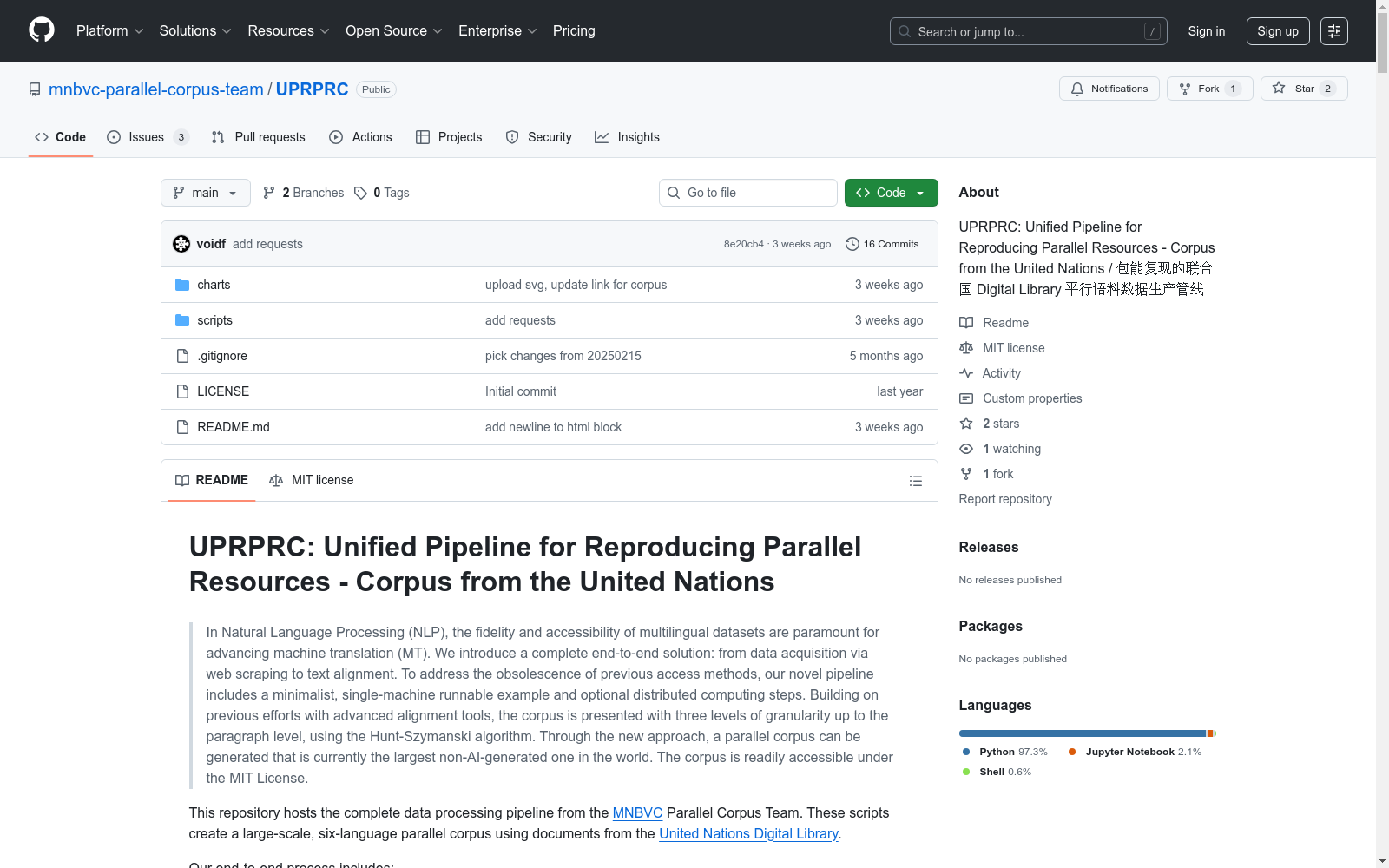1389x868 pixels.
Task: Focus the Search or jump to field
Action: click(1029, 31)
